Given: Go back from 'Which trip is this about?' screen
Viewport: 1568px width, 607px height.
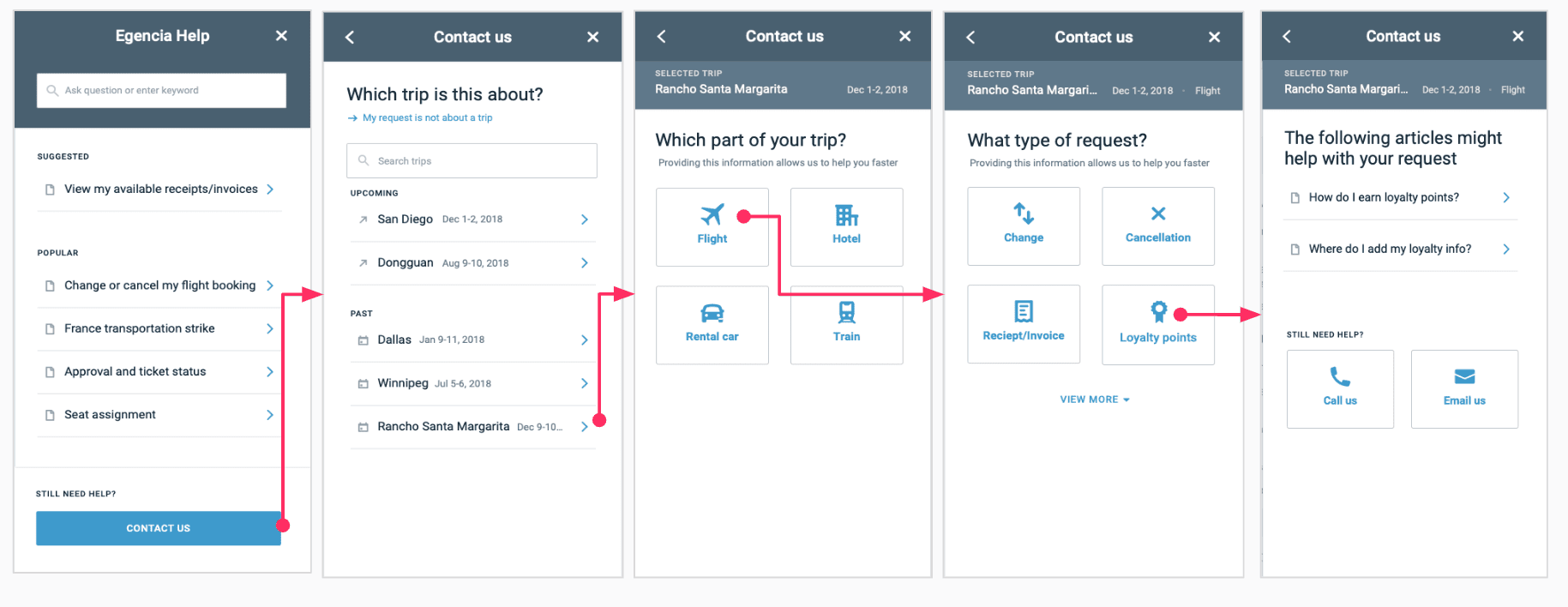Looking at the screenshot, I should (350, 37).
